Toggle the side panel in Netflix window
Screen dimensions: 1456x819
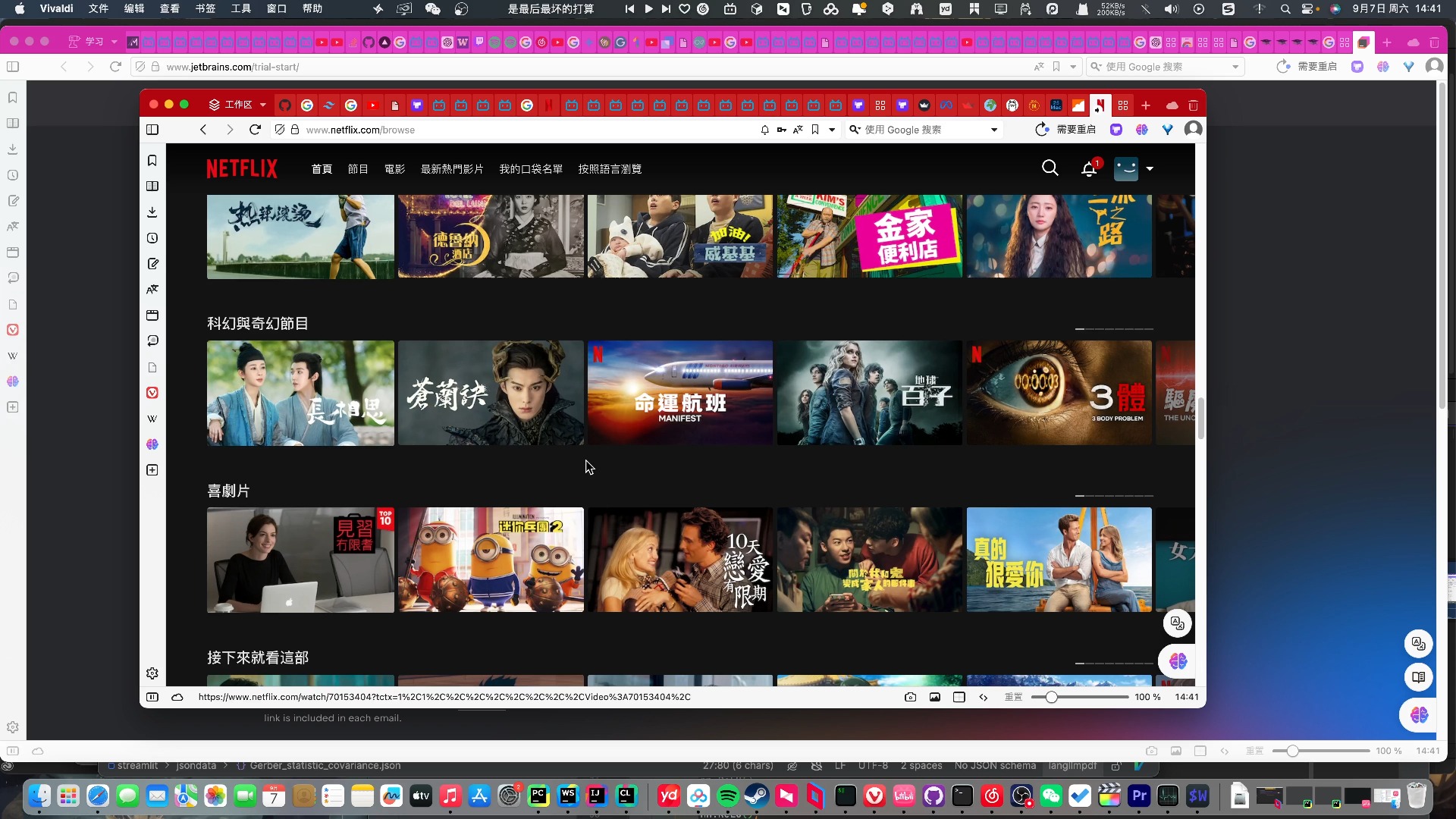pos(152,130)
